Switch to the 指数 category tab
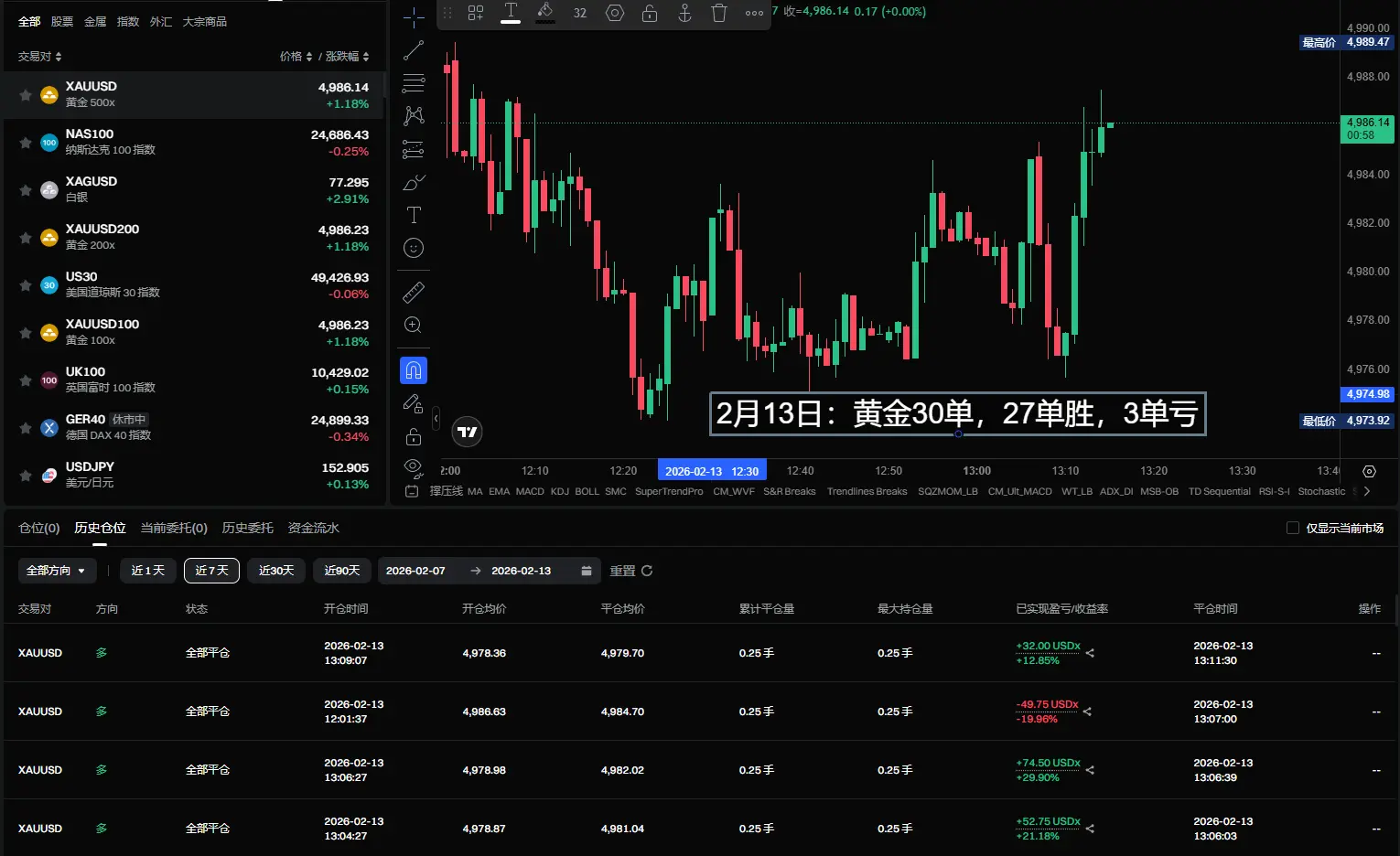This screenshot has height=856, width=1400. [128, 21]
